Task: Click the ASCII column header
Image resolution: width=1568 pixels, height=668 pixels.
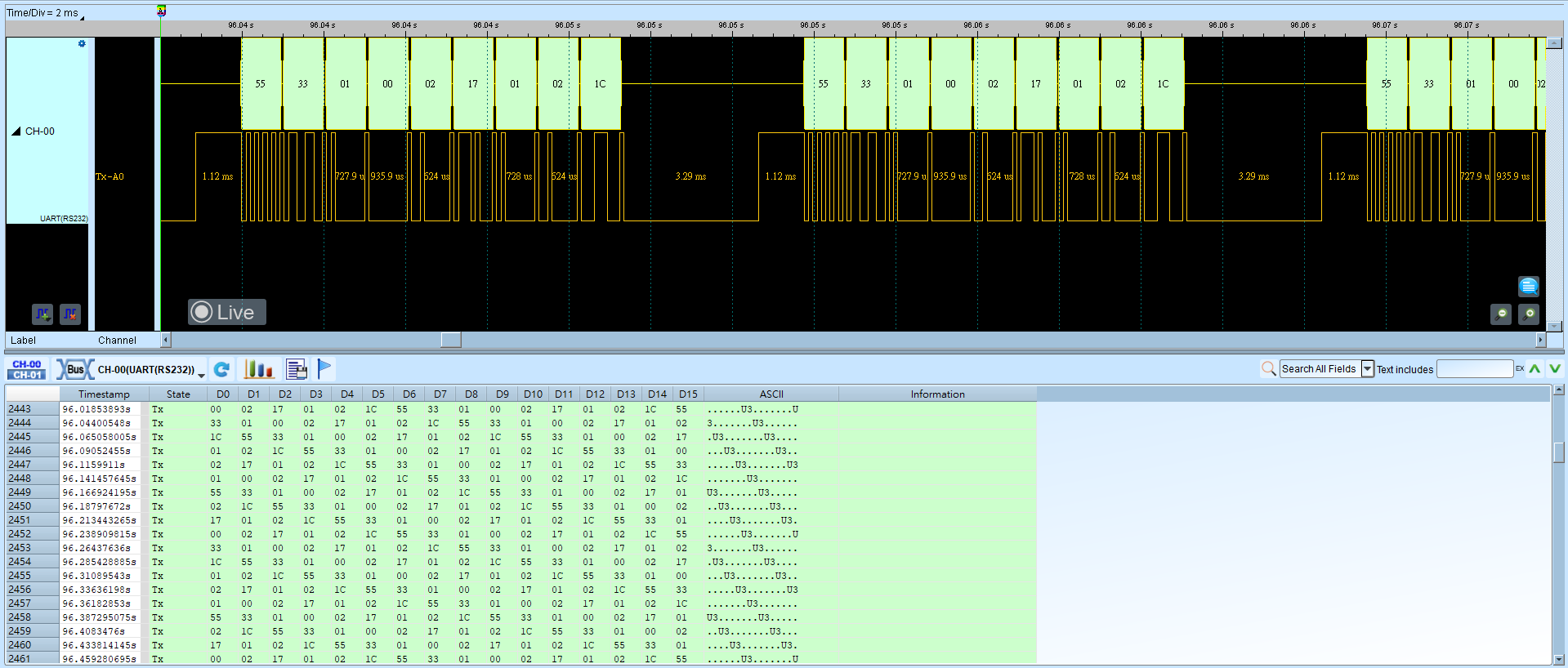Action: [771, 394]
